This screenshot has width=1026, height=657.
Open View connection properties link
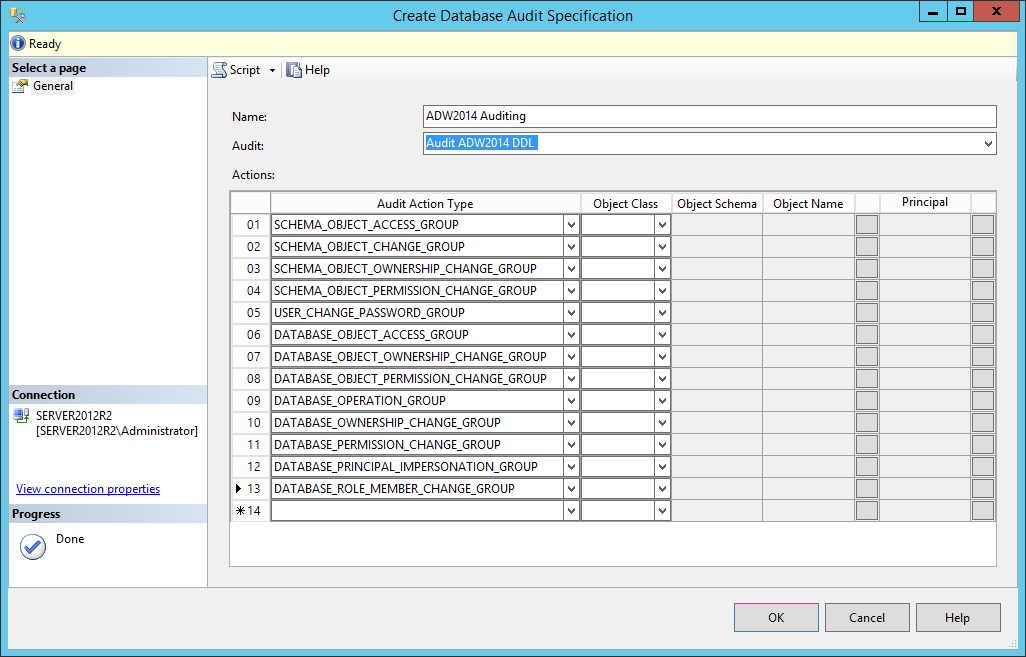click(88, 489)
